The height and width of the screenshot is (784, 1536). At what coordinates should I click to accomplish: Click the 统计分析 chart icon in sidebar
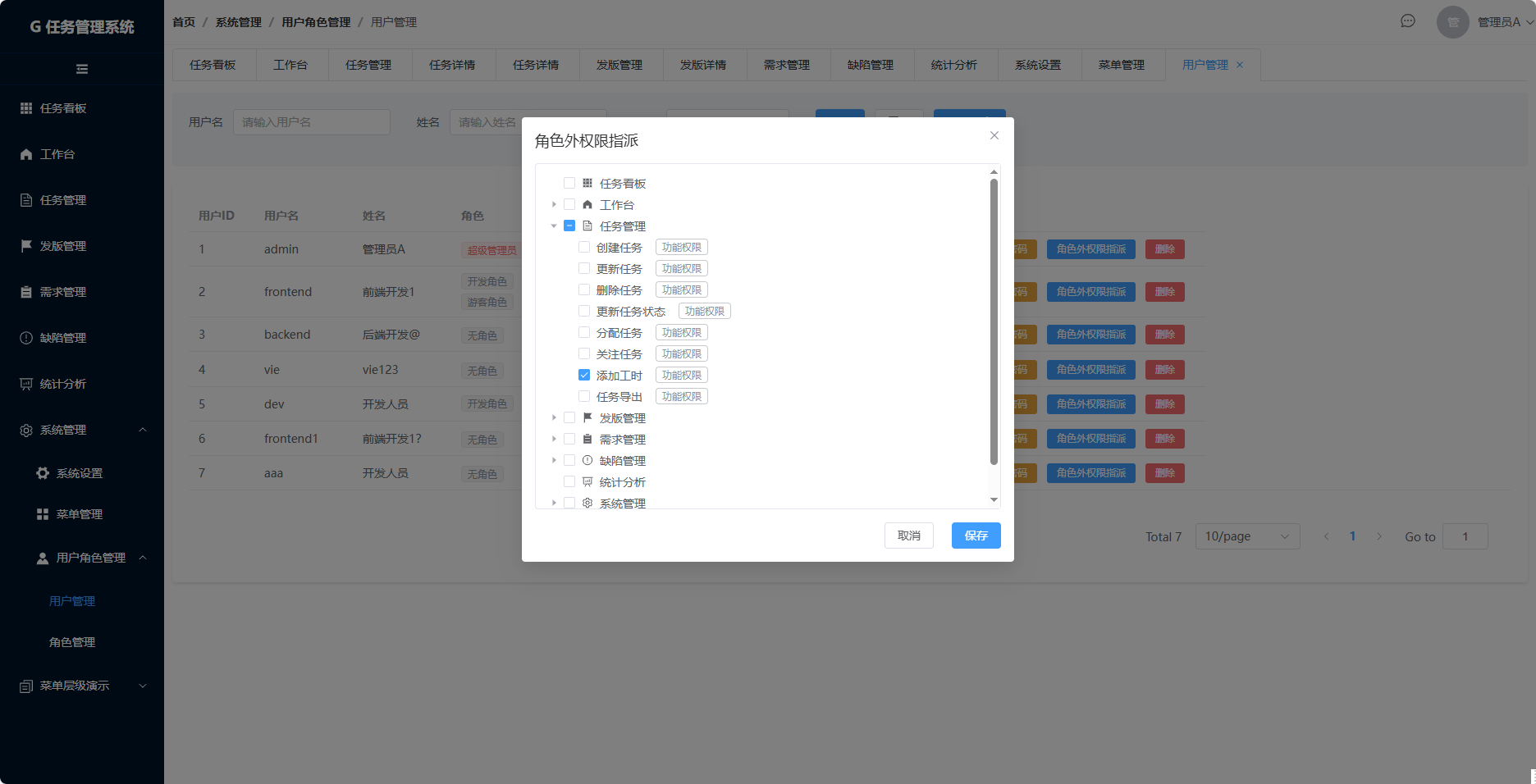[x=26, y=384]
